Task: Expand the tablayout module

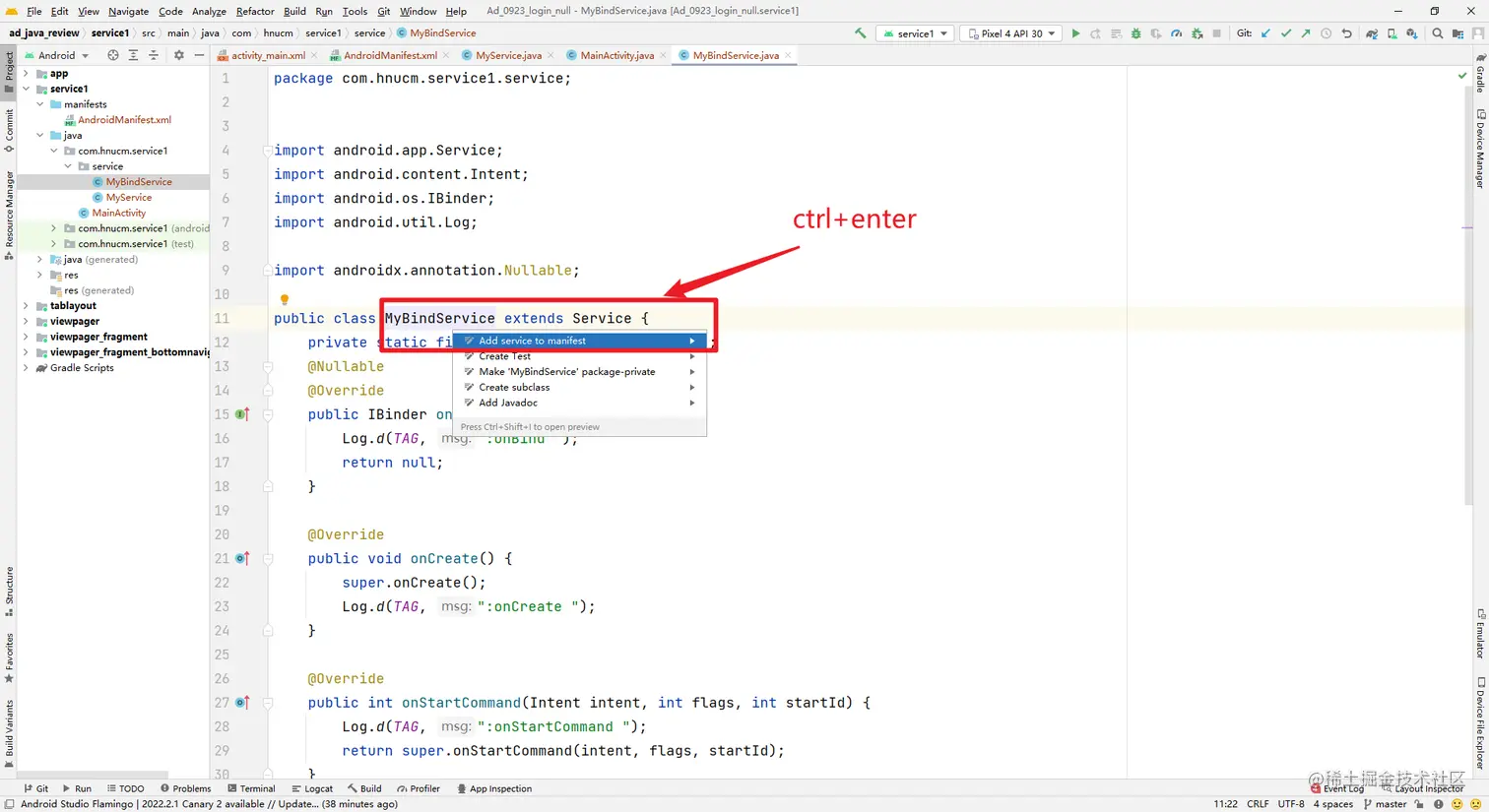Action: tap(26, 306)
